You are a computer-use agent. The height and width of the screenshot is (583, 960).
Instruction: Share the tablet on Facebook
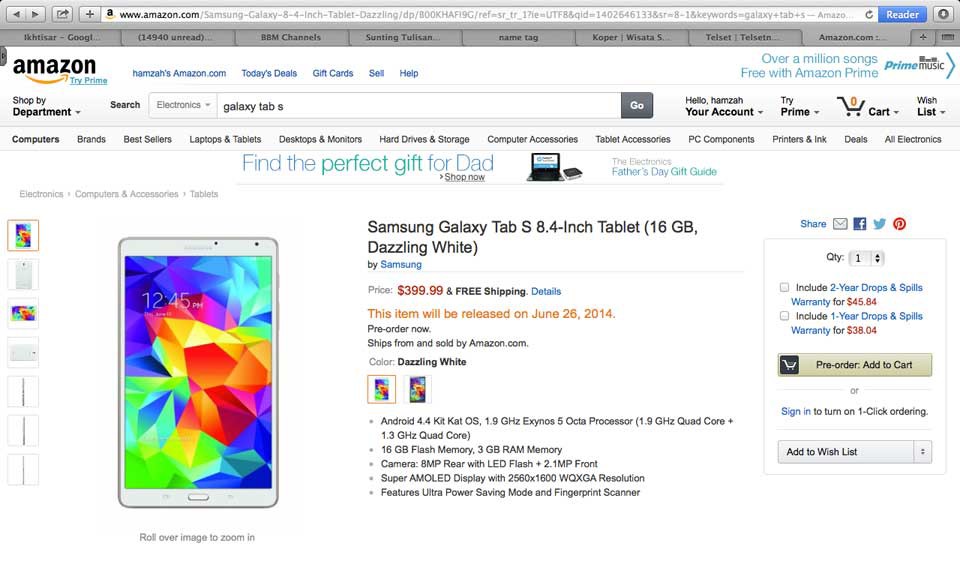tap(859, 224)
